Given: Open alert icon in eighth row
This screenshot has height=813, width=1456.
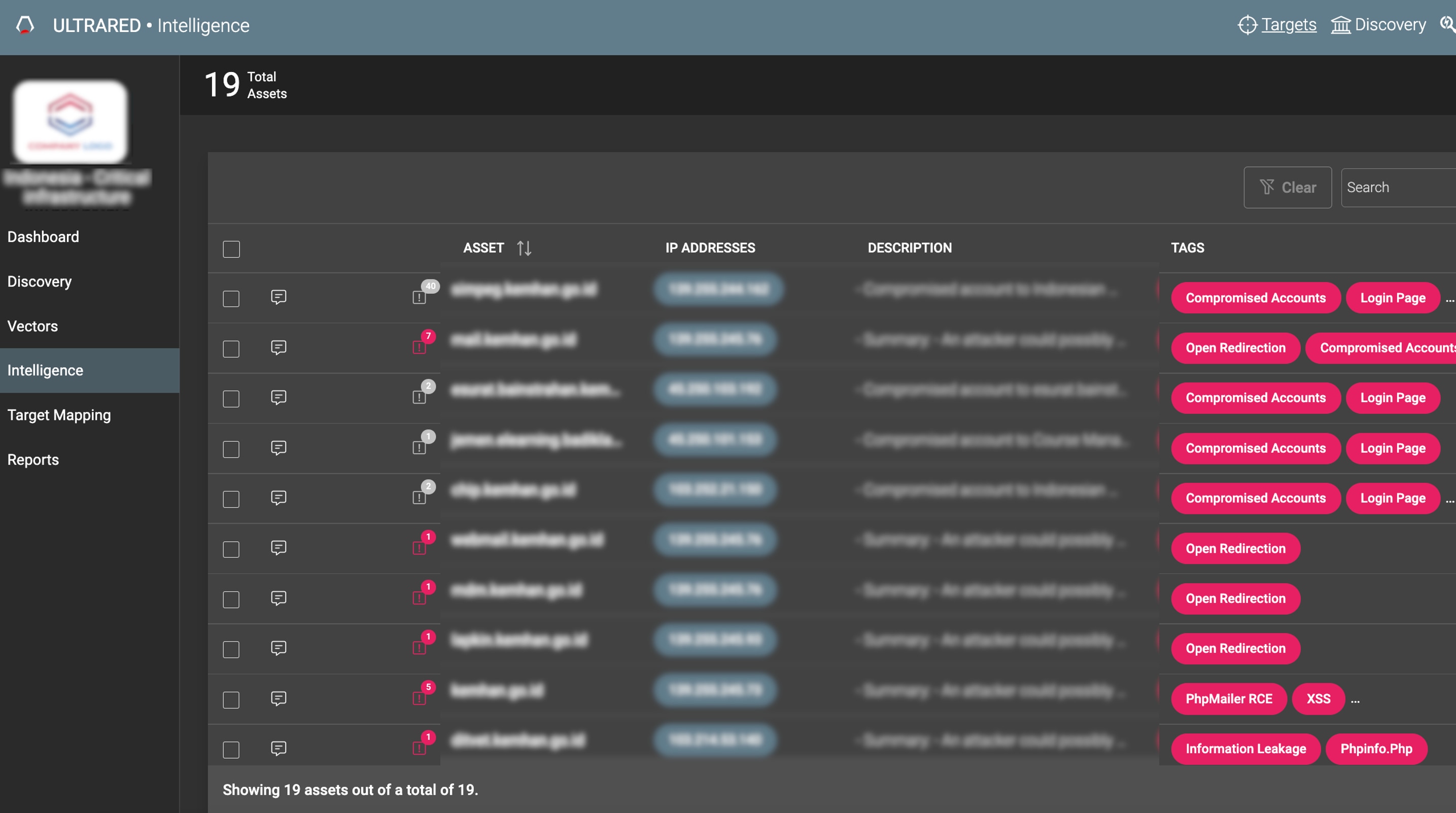Looking at the screenshot, I should point(420,648).
